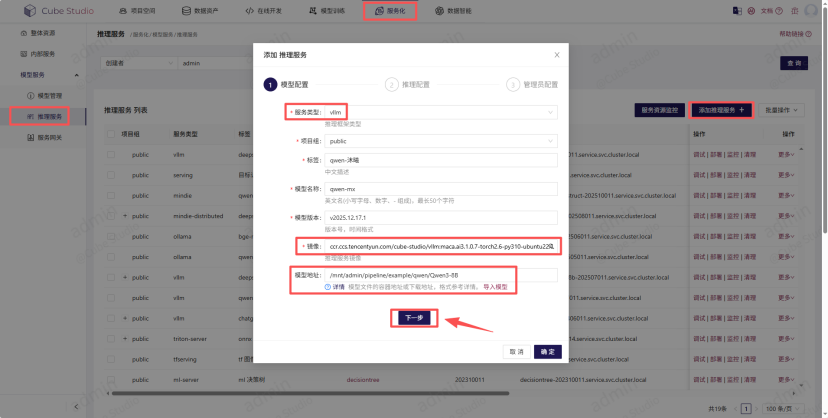Close the 添加 推理服务 dialog
The height and width of the screenshot is (418, 828).
(x=557, y=55)
